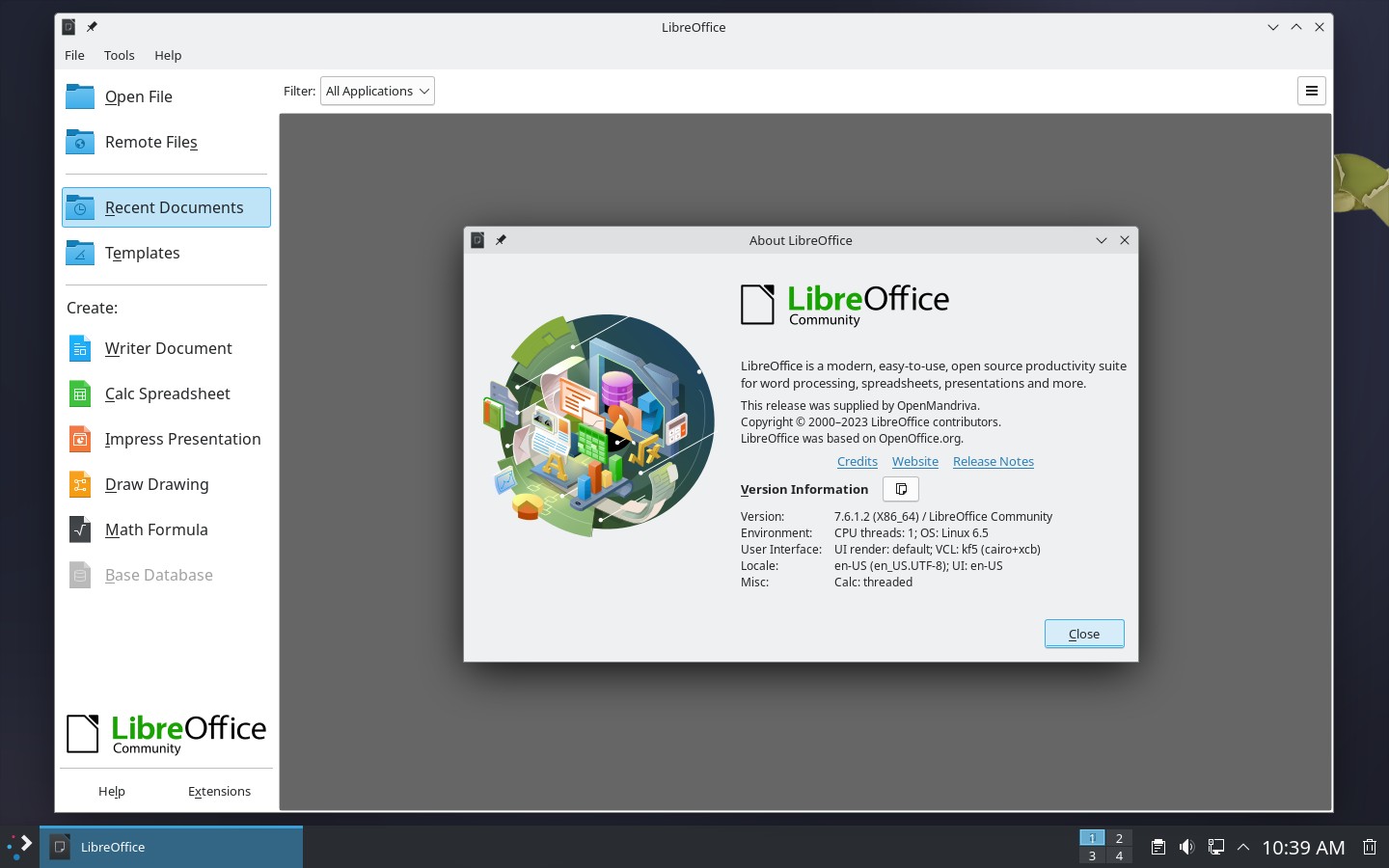The image size is (1389, 868).
Task: Select Templates in the sidebar
Action: 166,253
